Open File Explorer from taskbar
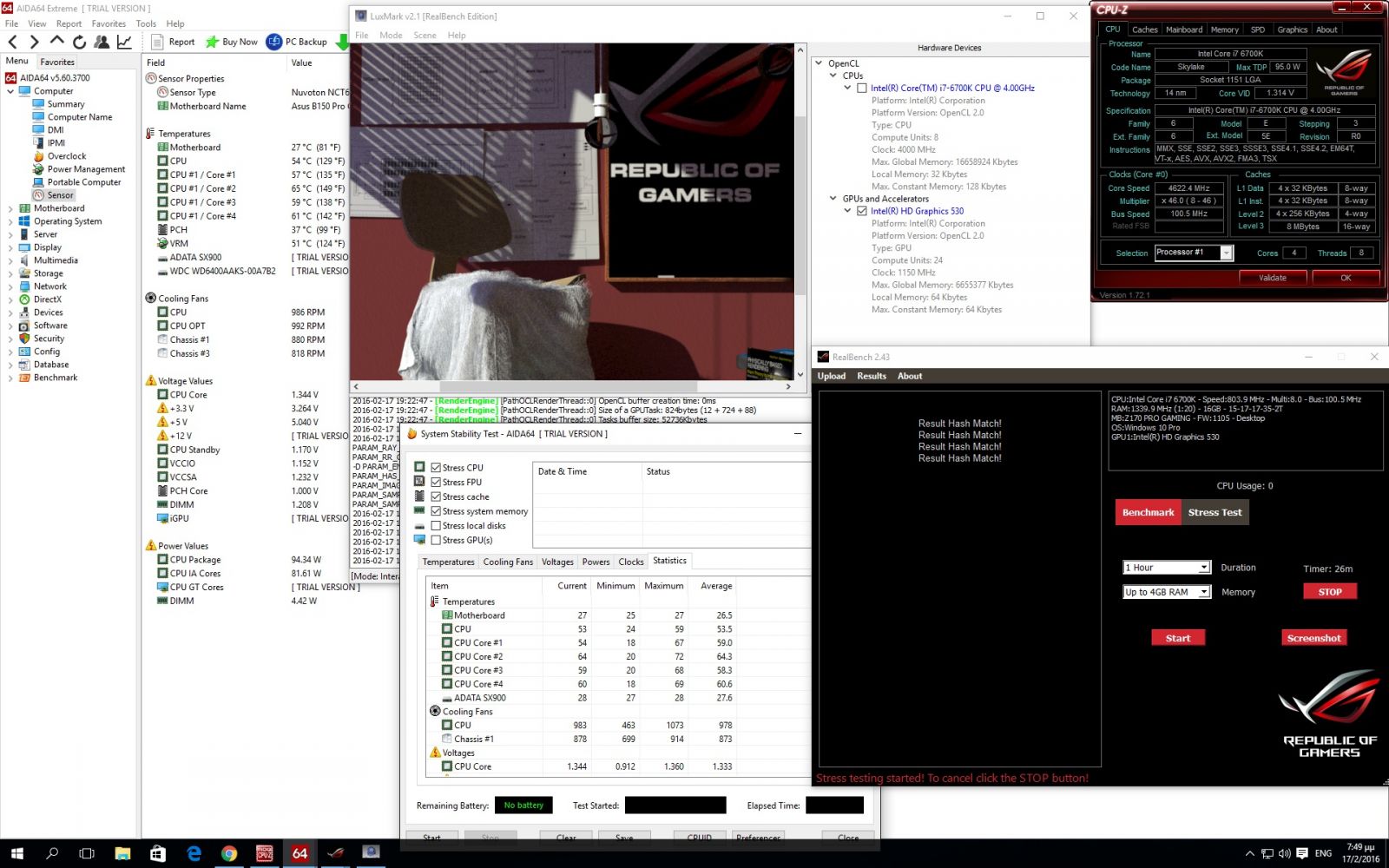The image size is (1389, 868). click(x=122, y=853)
